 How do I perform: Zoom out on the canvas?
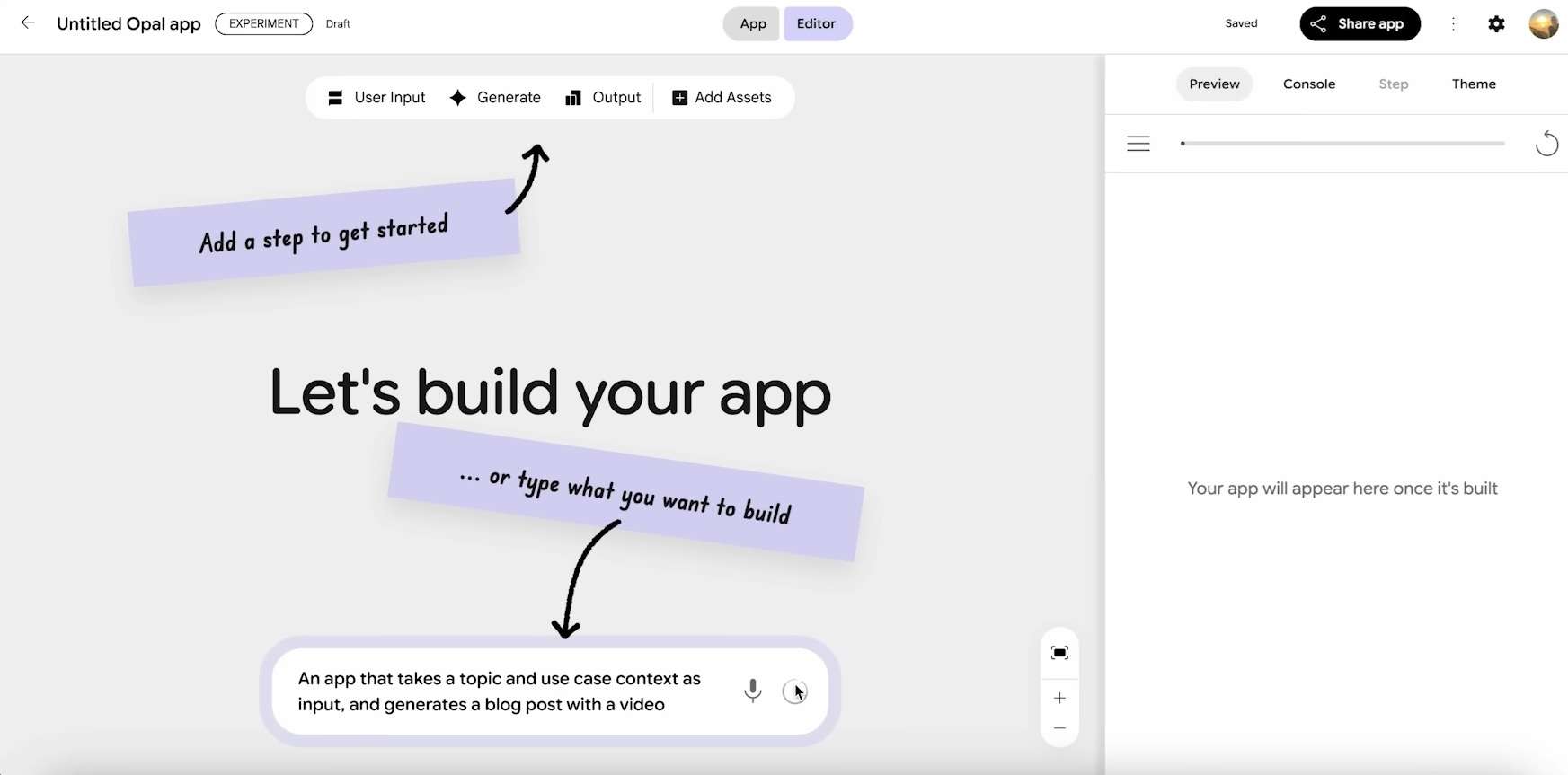tap(1059, 728)
